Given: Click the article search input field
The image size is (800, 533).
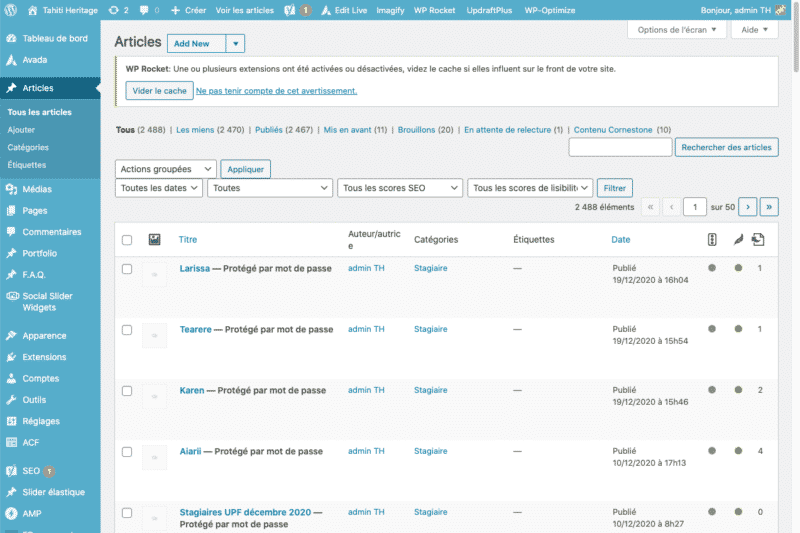Looking at the screenshot, I should [620, 147].
